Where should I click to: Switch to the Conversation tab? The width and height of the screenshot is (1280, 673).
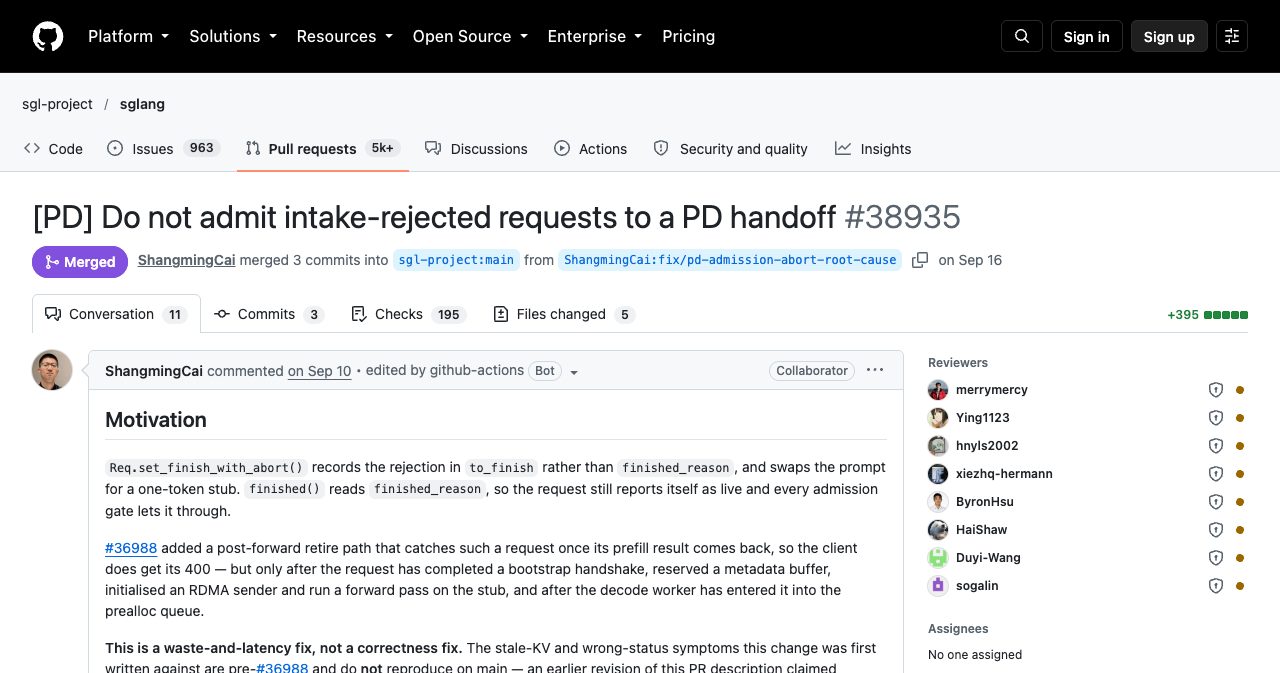(116, 314)
